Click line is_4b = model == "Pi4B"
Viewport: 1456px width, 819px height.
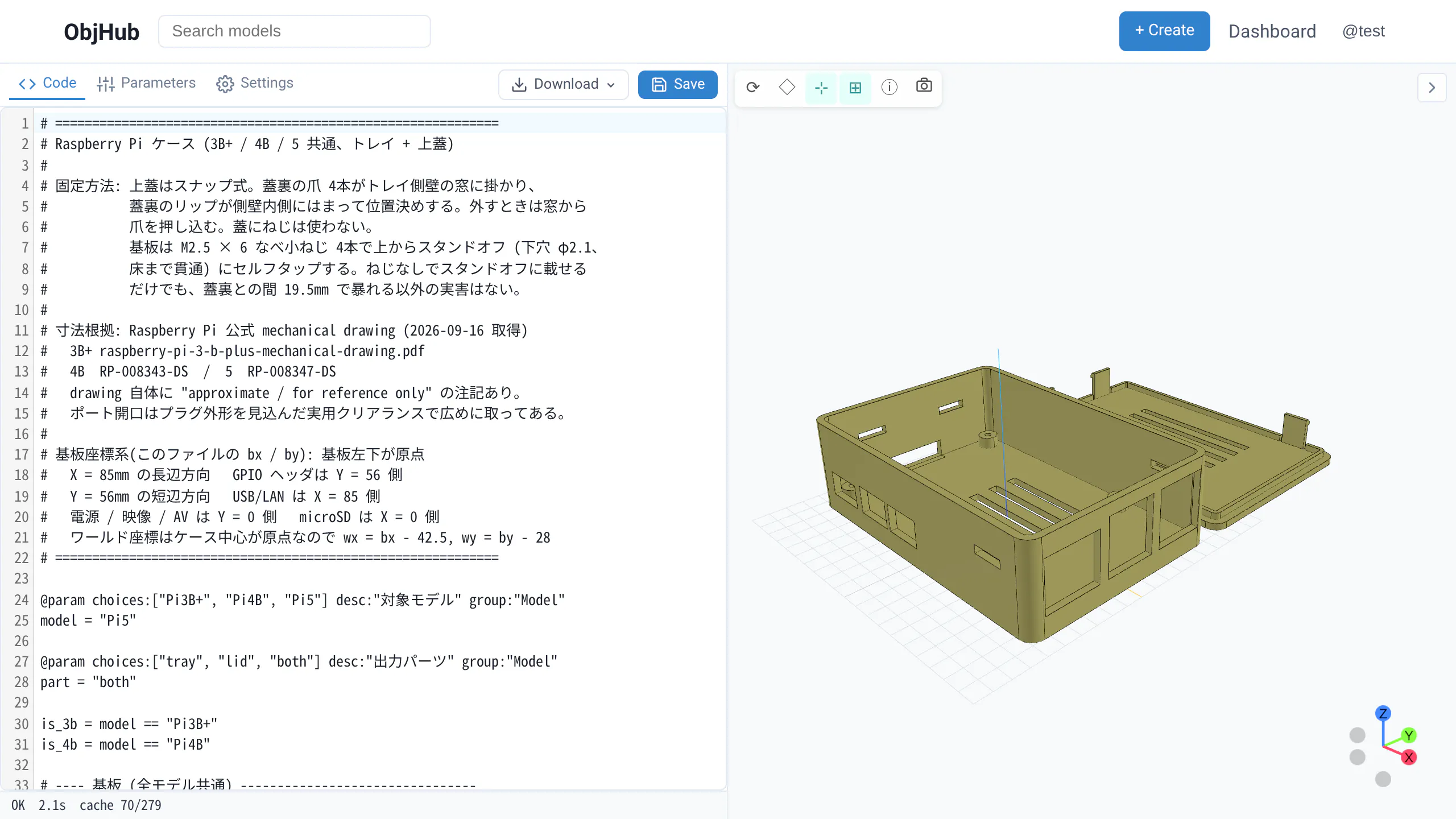pos(125,744)
